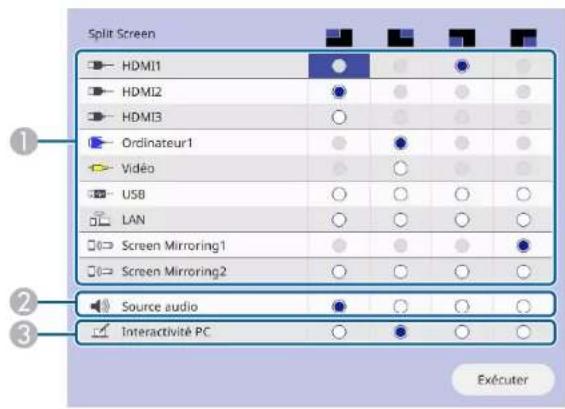This screenshot has width=565, height=409.
Task: Select USB for the bottom-right quadrant
Action: click(523, 194)
